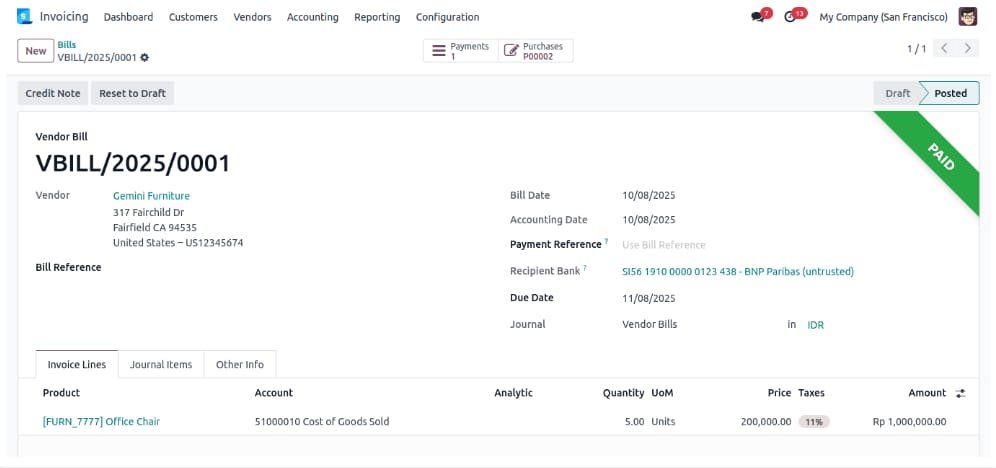Click the Account column header
This screenshot has height=468, width=996.
[274, 393]
